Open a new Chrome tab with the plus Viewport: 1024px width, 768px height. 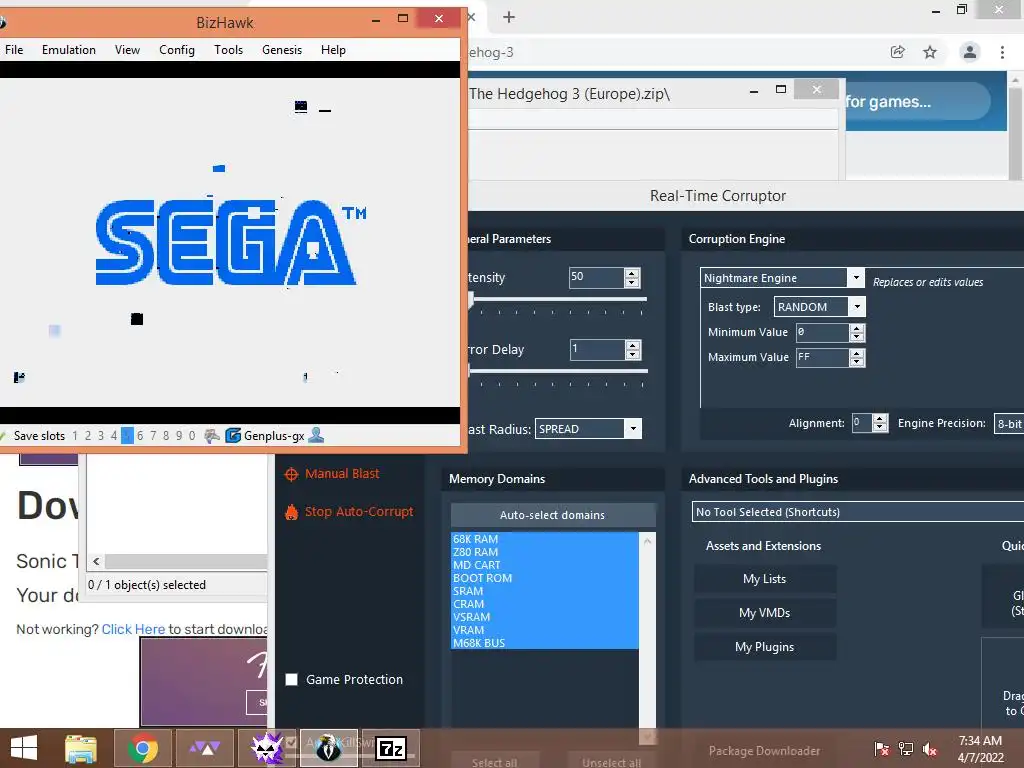pyautogui.click(x=509, y=18)
